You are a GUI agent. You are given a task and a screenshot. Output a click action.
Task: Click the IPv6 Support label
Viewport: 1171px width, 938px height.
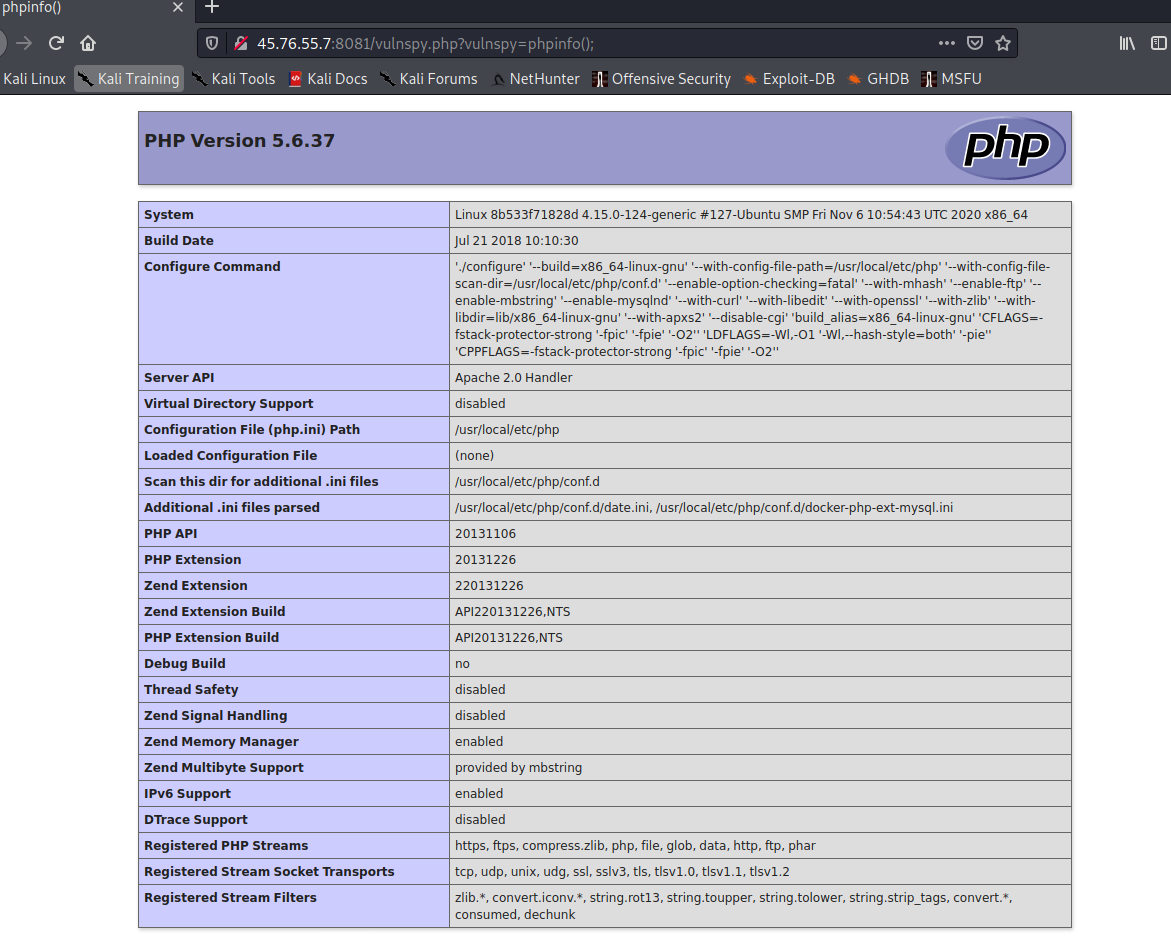tap(187, 793)
